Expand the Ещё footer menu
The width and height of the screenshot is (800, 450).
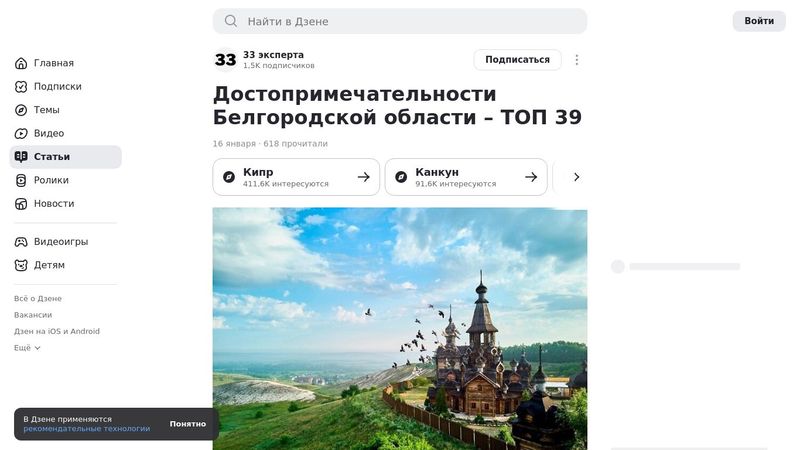coord(27,348)
